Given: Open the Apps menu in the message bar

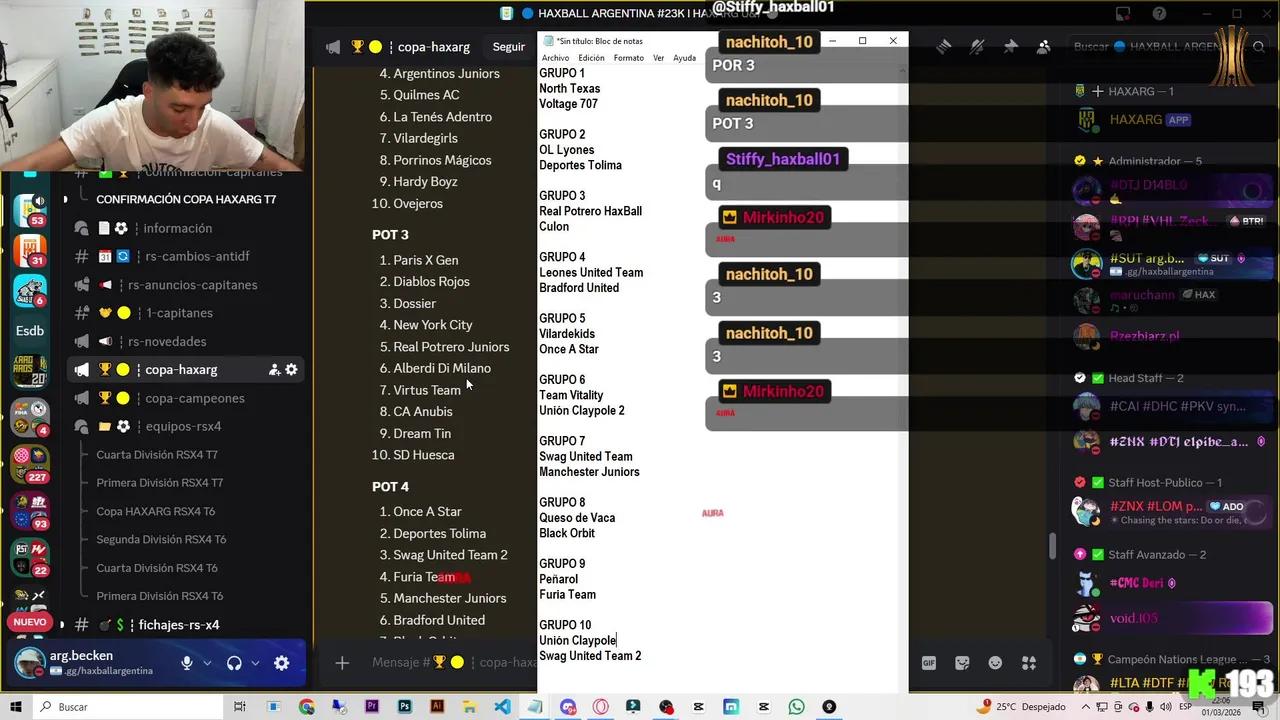Looking at the screenshot, I should click(x=1028, y=662).
